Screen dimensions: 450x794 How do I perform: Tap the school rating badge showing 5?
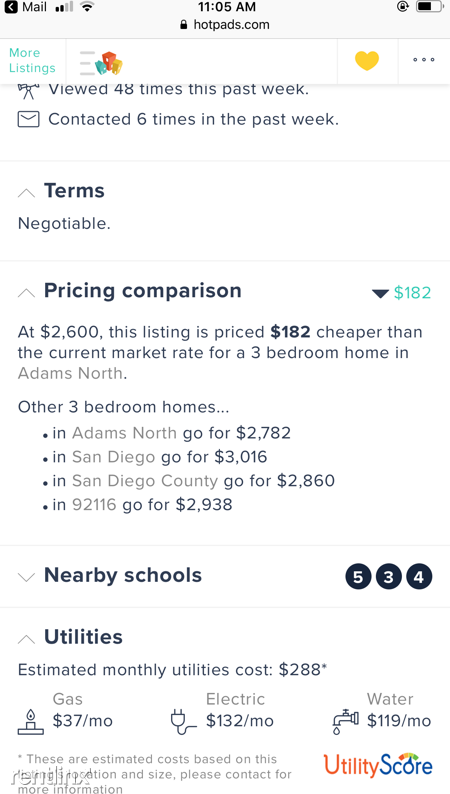point(358,577)
